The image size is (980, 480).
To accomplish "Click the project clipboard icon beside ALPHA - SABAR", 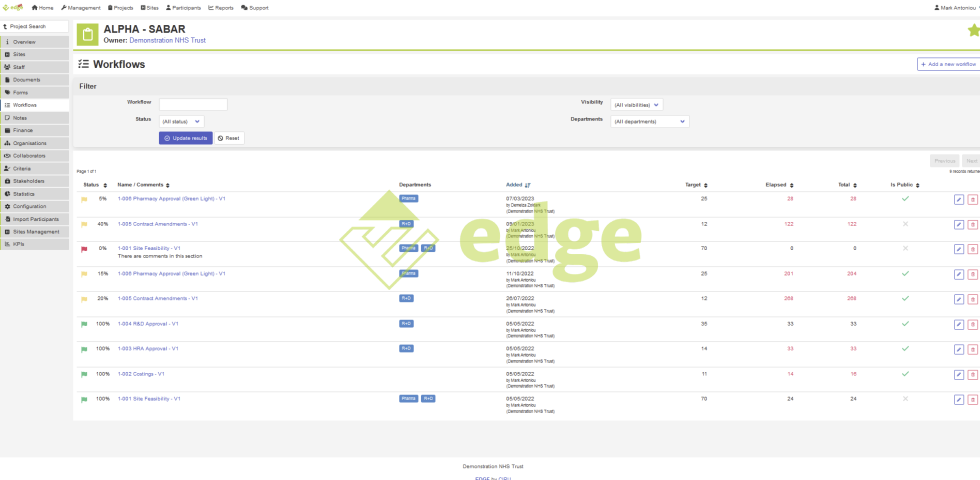I will [x=88, y=34].
